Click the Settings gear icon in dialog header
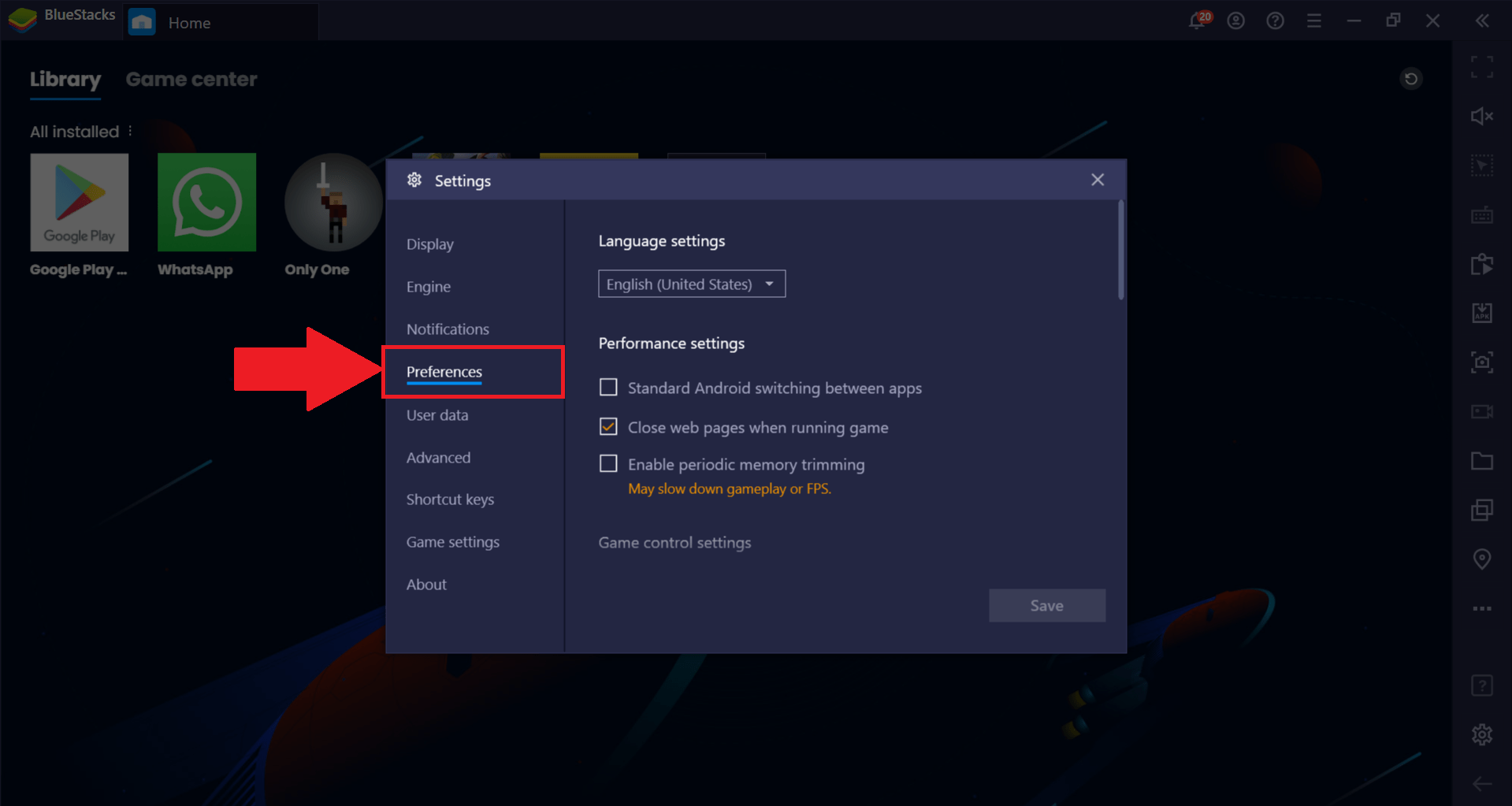 pos(414,180)
